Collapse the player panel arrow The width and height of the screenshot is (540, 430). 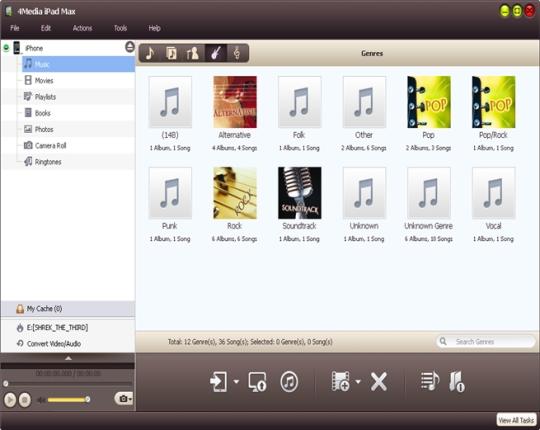(68, 358)
